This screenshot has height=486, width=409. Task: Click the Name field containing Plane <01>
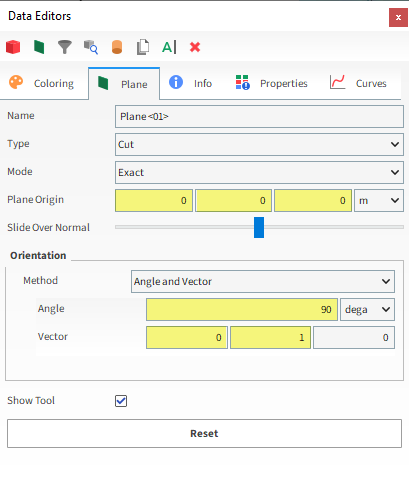coord(259,116)
